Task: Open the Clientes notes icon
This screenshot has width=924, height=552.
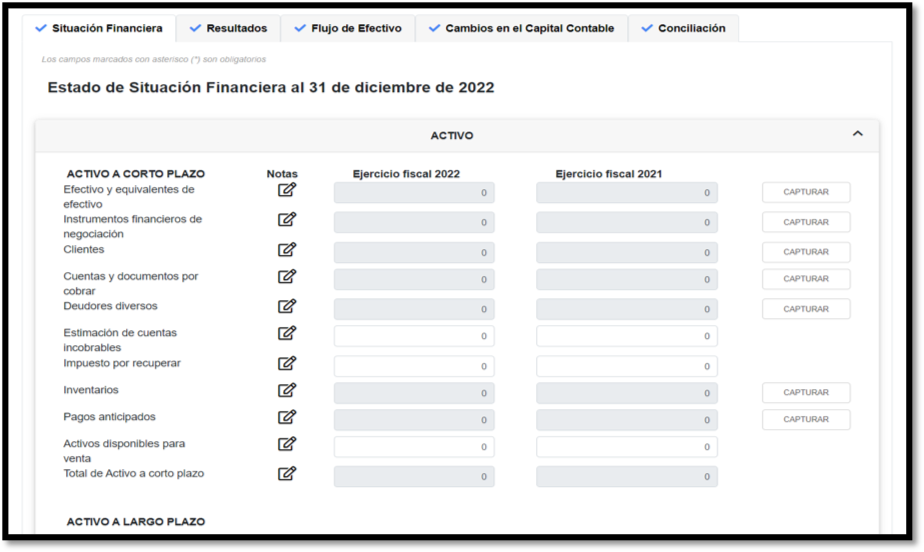Action: 287,250
